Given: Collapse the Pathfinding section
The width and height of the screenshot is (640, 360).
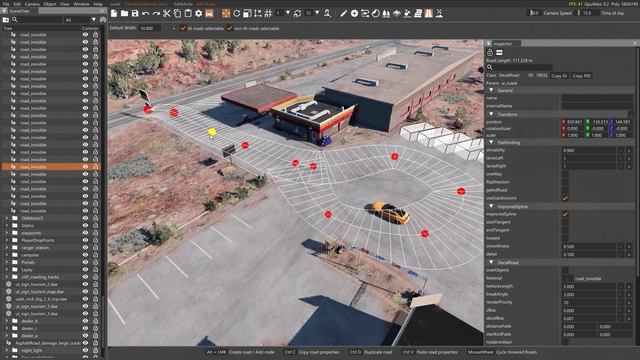Looking at the screenshot, I should coord(491,142).
